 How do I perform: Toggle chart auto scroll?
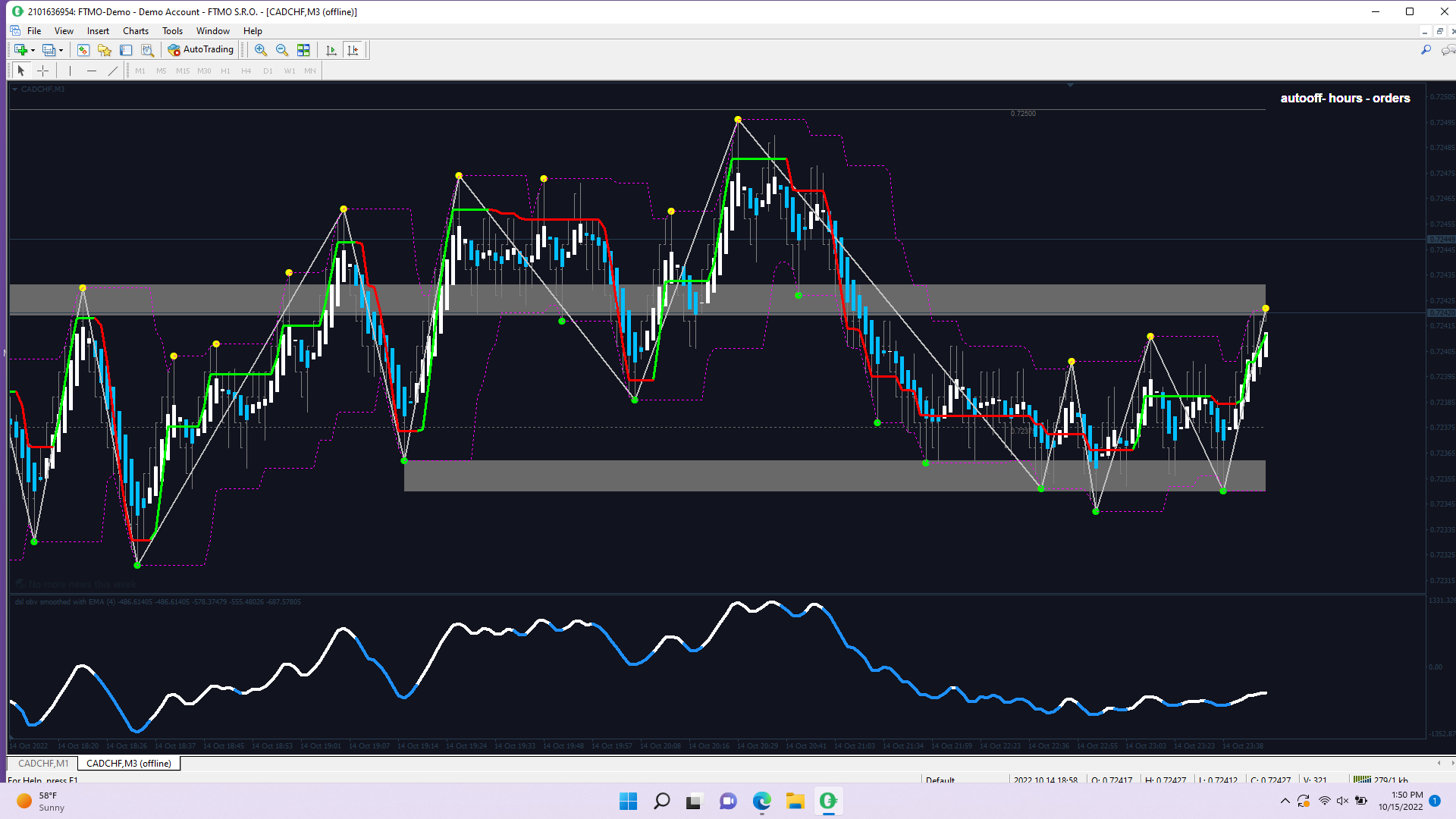(331, 50)
